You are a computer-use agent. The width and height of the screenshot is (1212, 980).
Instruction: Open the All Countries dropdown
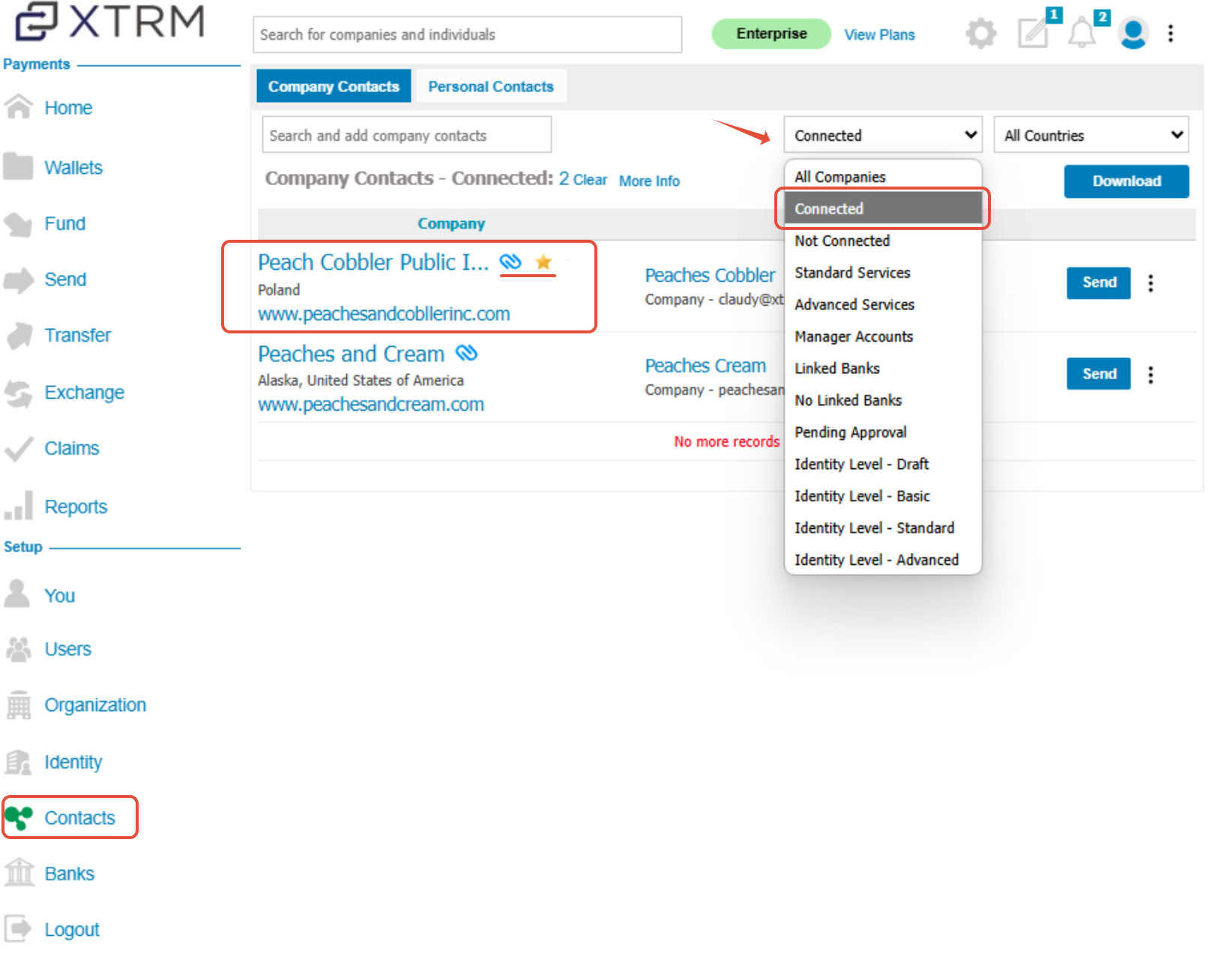[1091, 135]
